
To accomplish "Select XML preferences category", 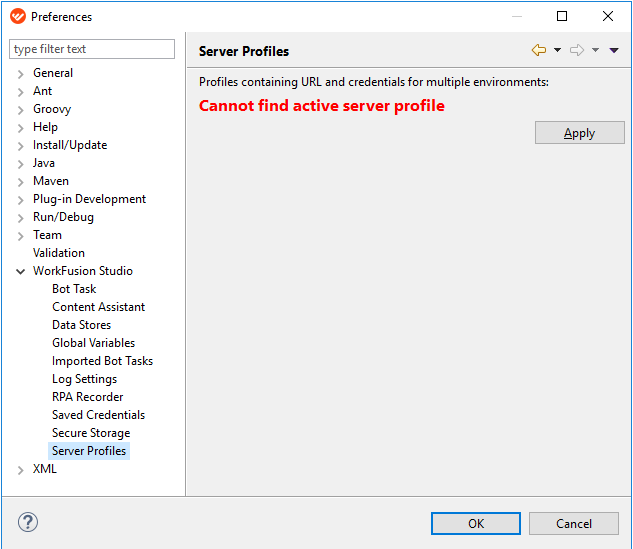I will (x=45, y=469).
